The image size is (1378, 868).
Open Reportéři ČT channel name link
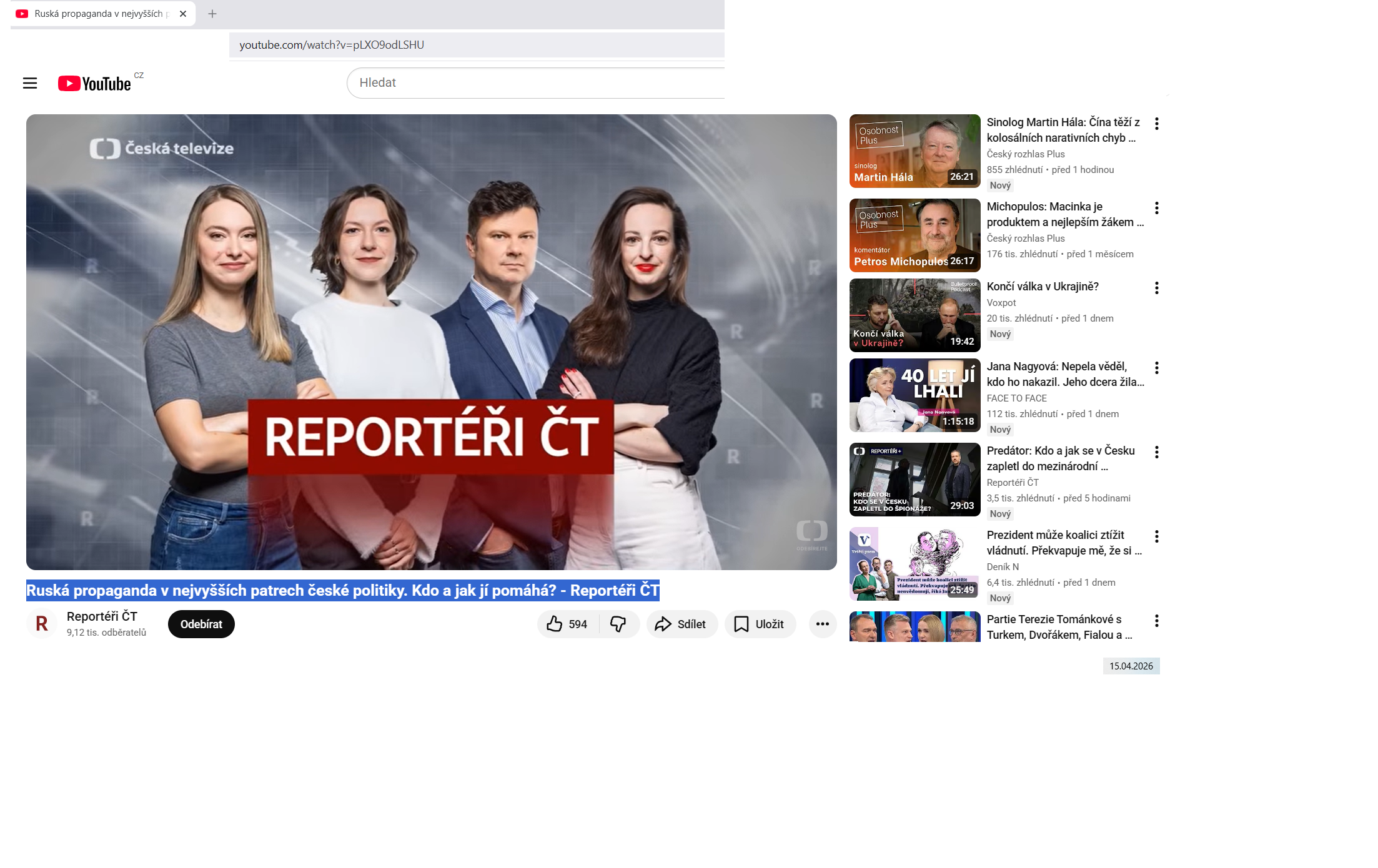point(102,616)
